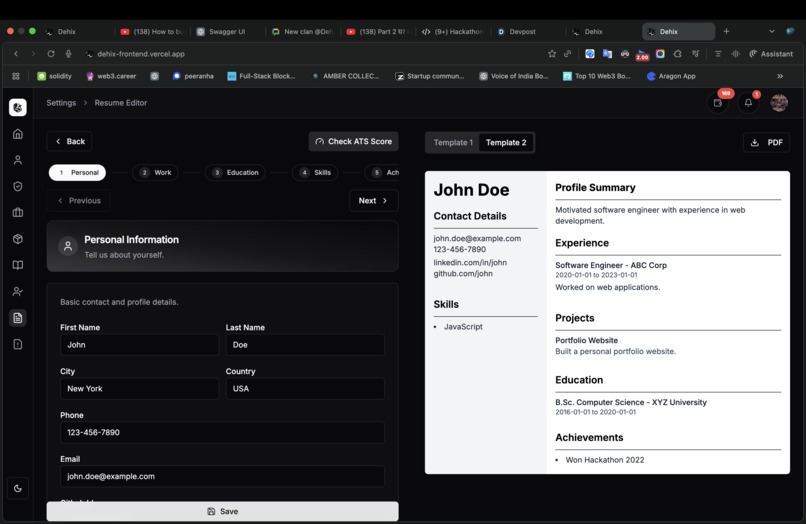This screenshot has width=806, height=524.
Task: Bookmark page with star icon
Action: [552, 53]
